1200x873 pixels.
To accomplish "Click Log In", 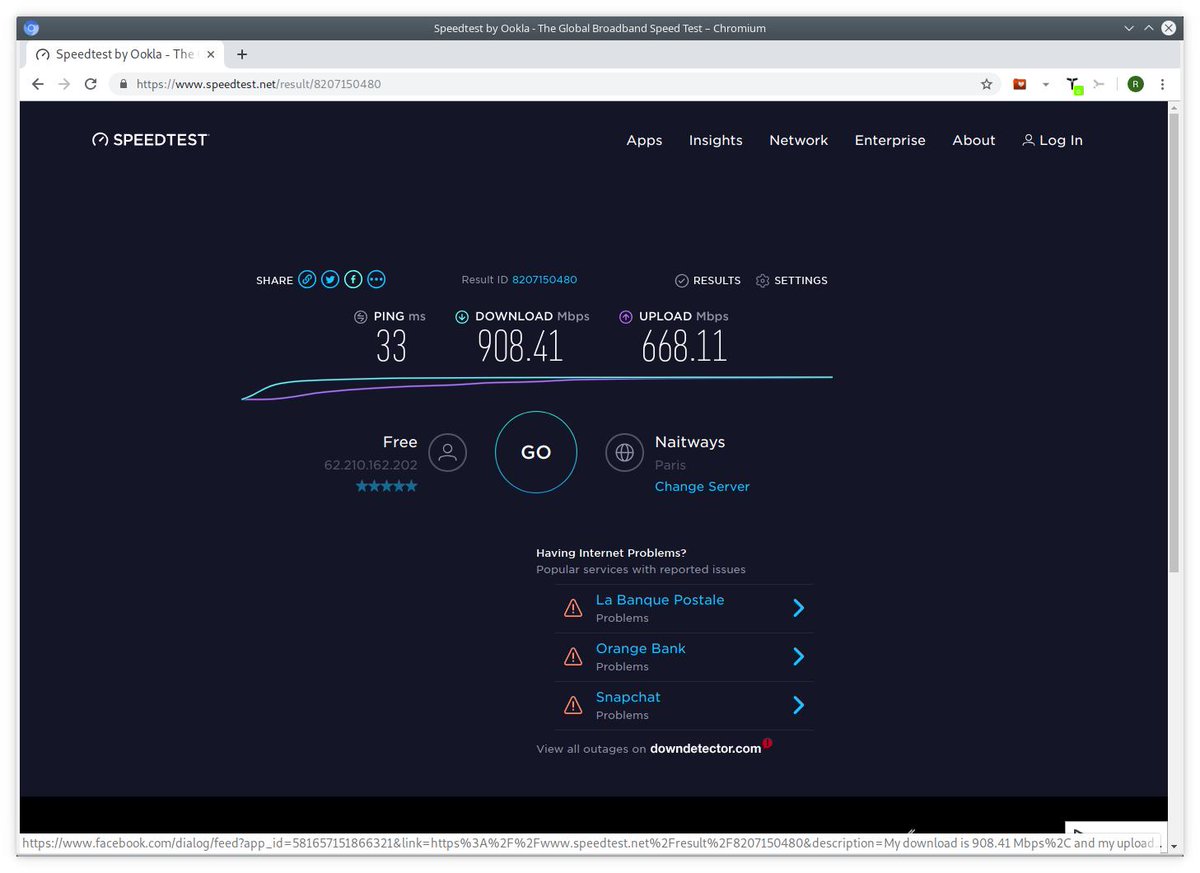I will coord(1052,140).
